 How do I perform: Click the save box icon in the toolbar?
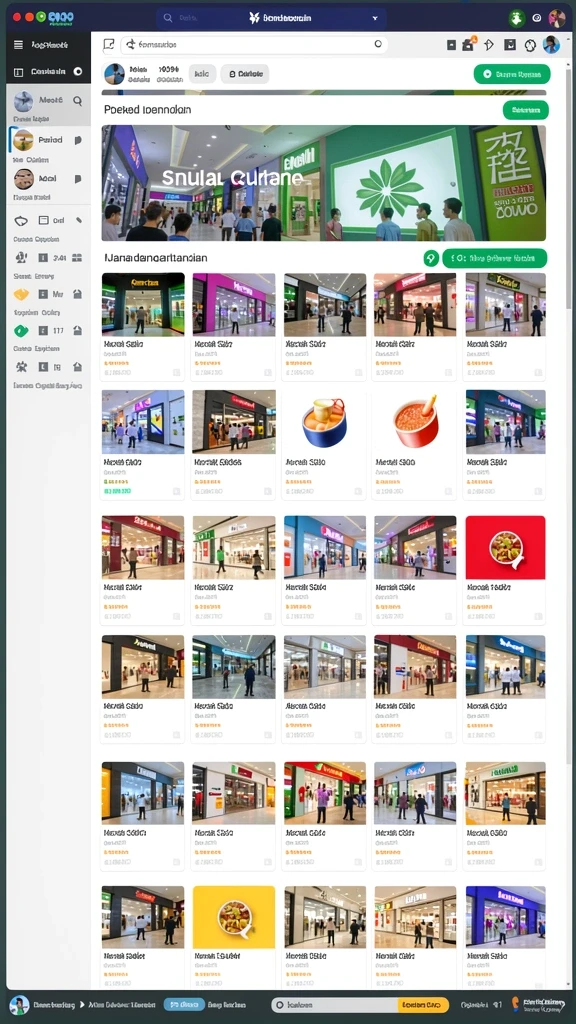tap(509, 45)
